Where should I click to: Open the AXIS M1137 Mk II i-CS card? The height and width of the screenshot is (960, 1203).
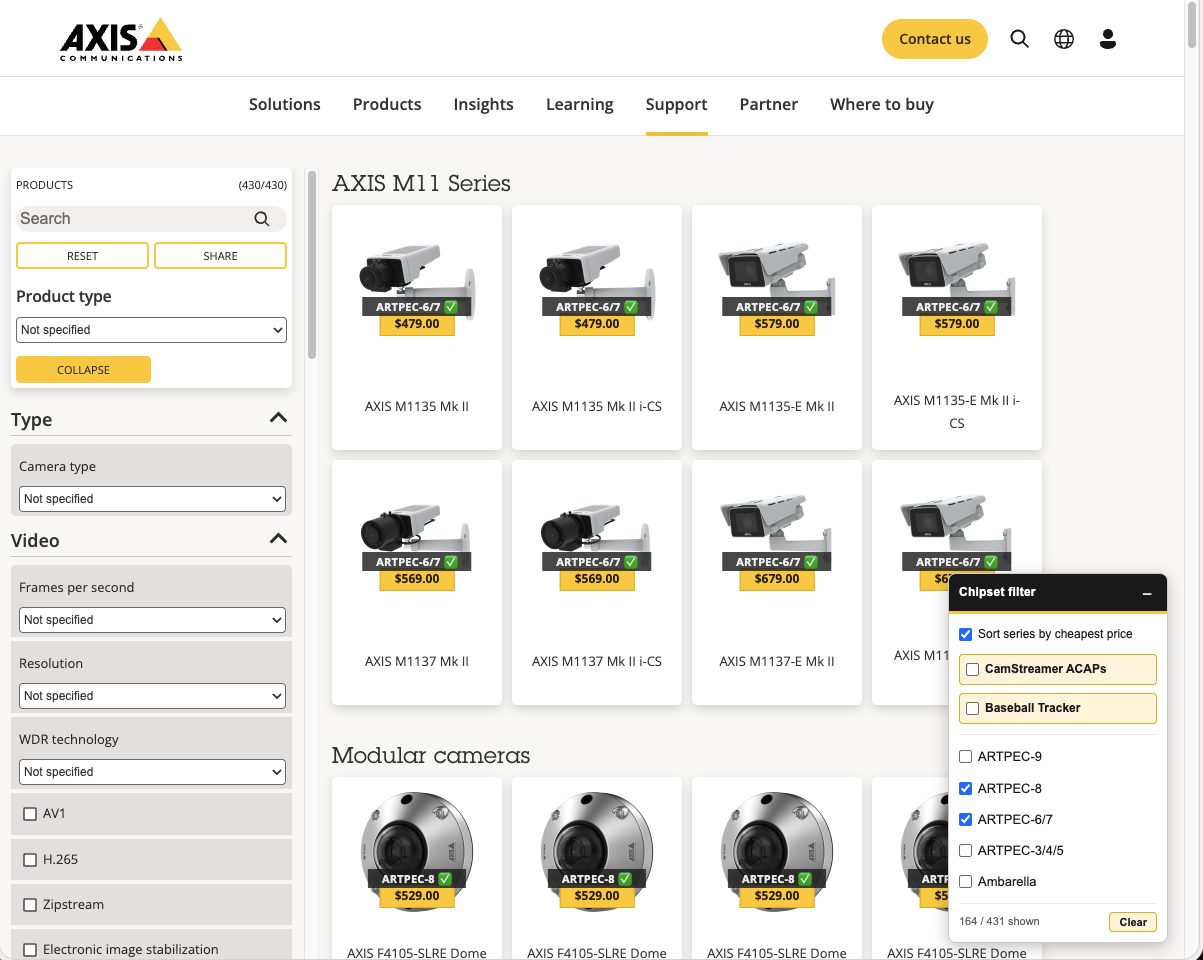click(x=597, y=583)
